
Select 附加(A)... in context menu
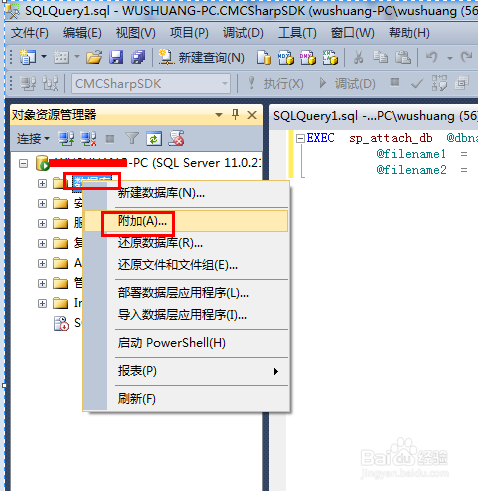185,221
